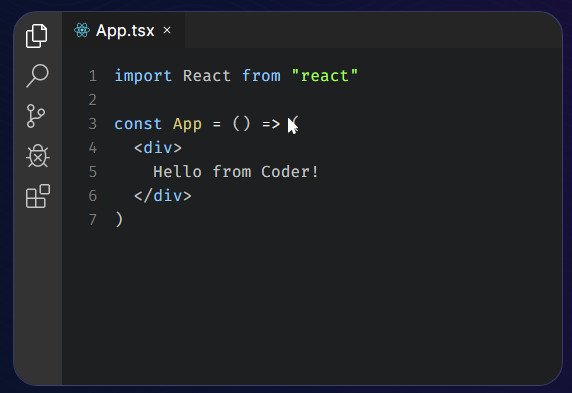Open the Search magnifier icon
Image resolution: width=572 pixels, height=393 pixels.
click(37, 76)
